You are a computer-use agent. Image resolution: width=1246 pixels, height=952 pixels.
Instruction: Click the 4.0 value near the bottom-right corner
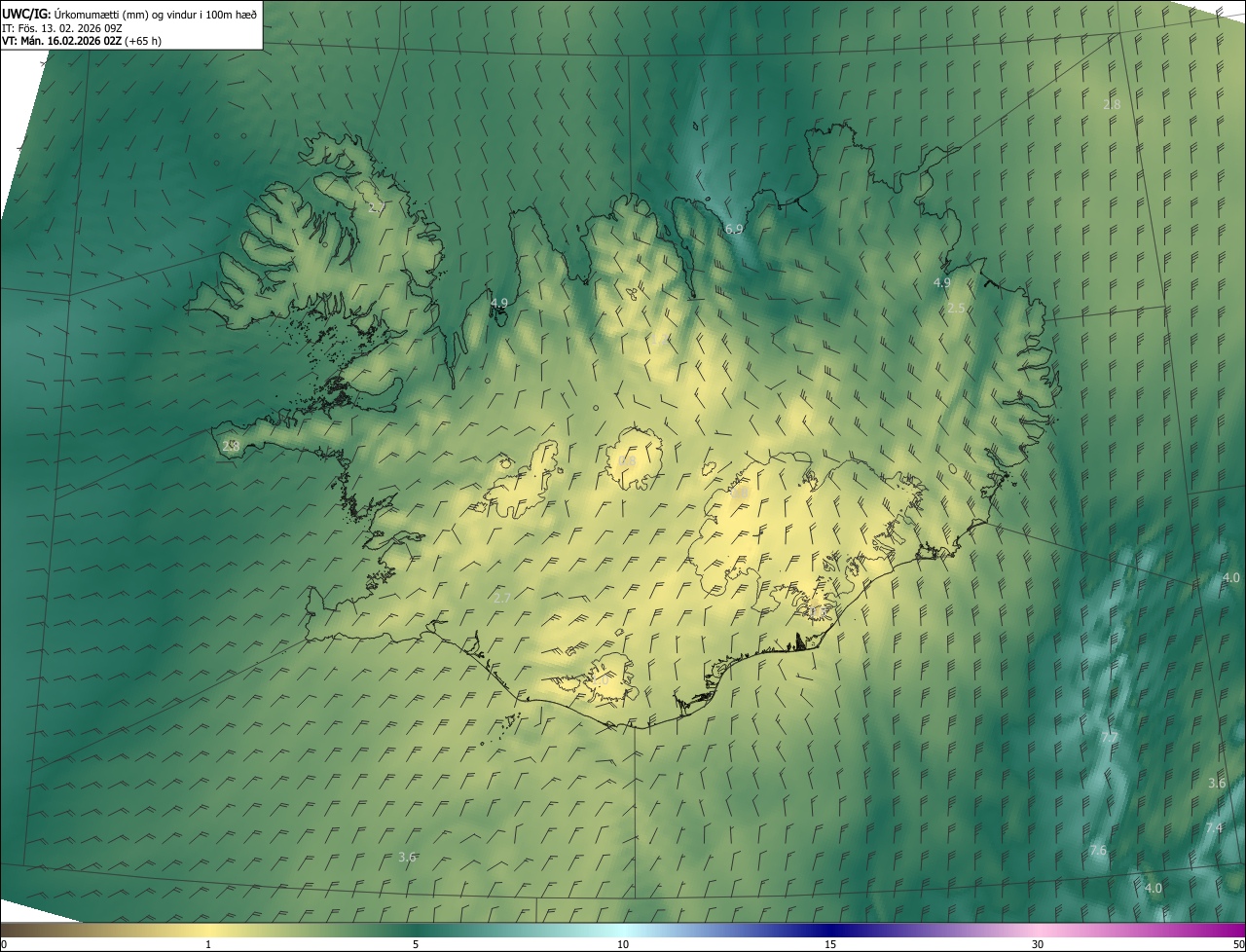(x=1154, y=888)
